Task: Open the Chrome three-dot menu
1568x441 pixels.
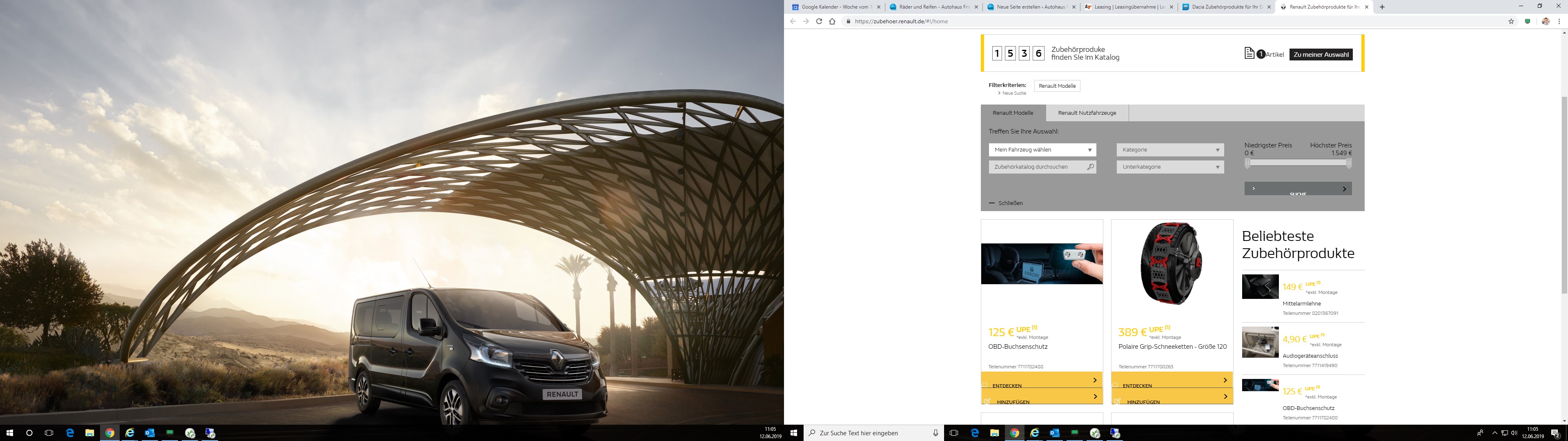Action: click(1559, 21)
